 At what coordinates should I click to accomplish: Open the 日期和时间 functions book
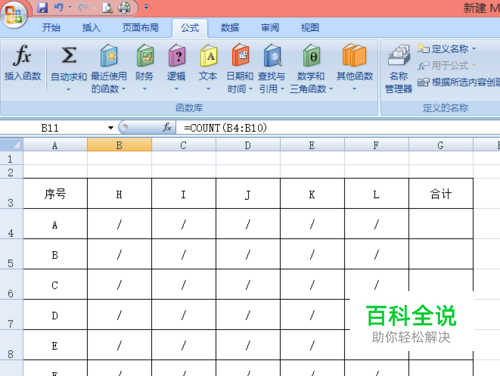point(240,55)
